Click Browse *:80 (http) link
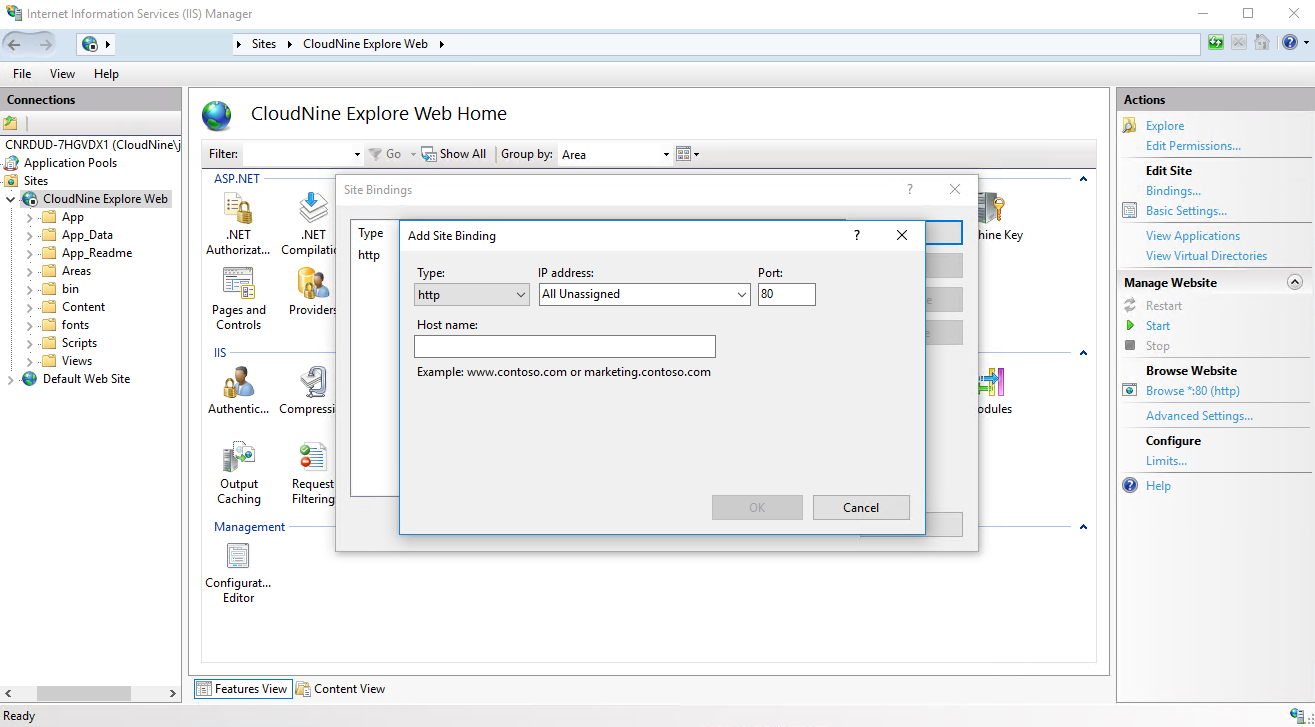Viewport: 1315px width, 727px height. 1193,391
